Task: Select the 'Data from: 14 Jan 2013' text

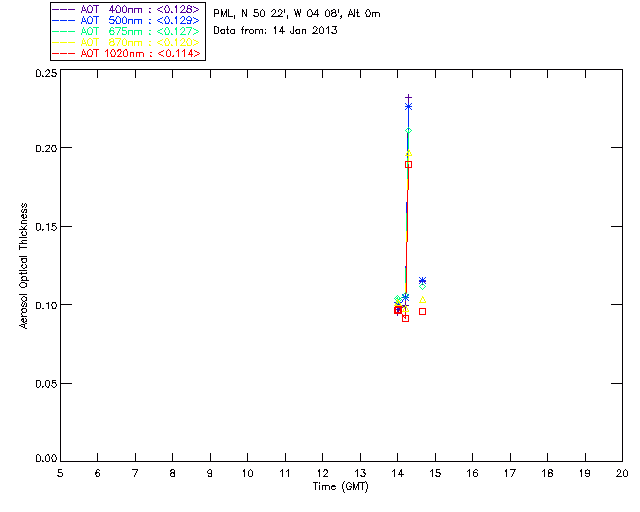Action: point(275,30)
